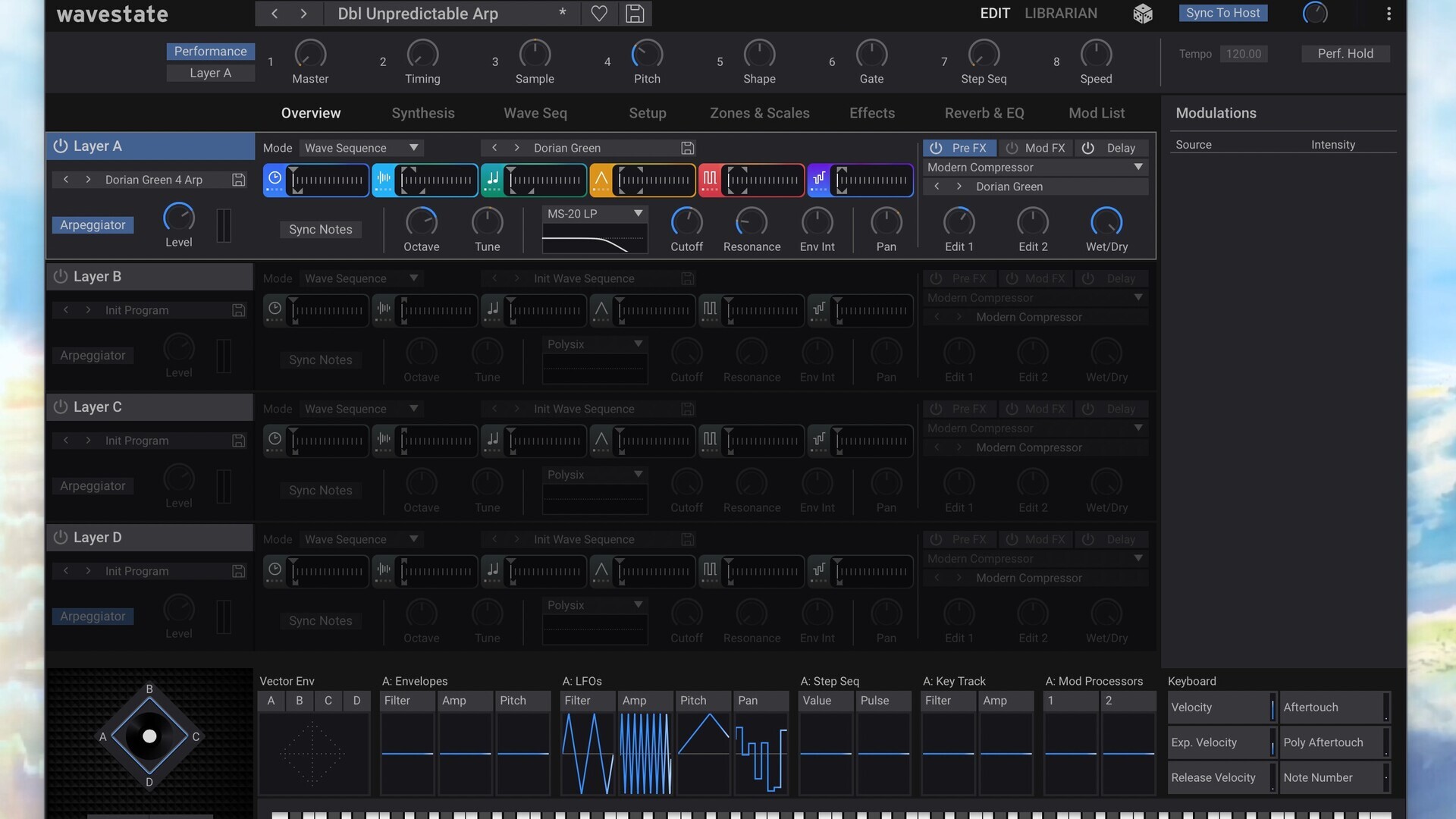Click the Perf. Hold button
This screenshot has height=819, width=1456.
(x=1345, y=53)
